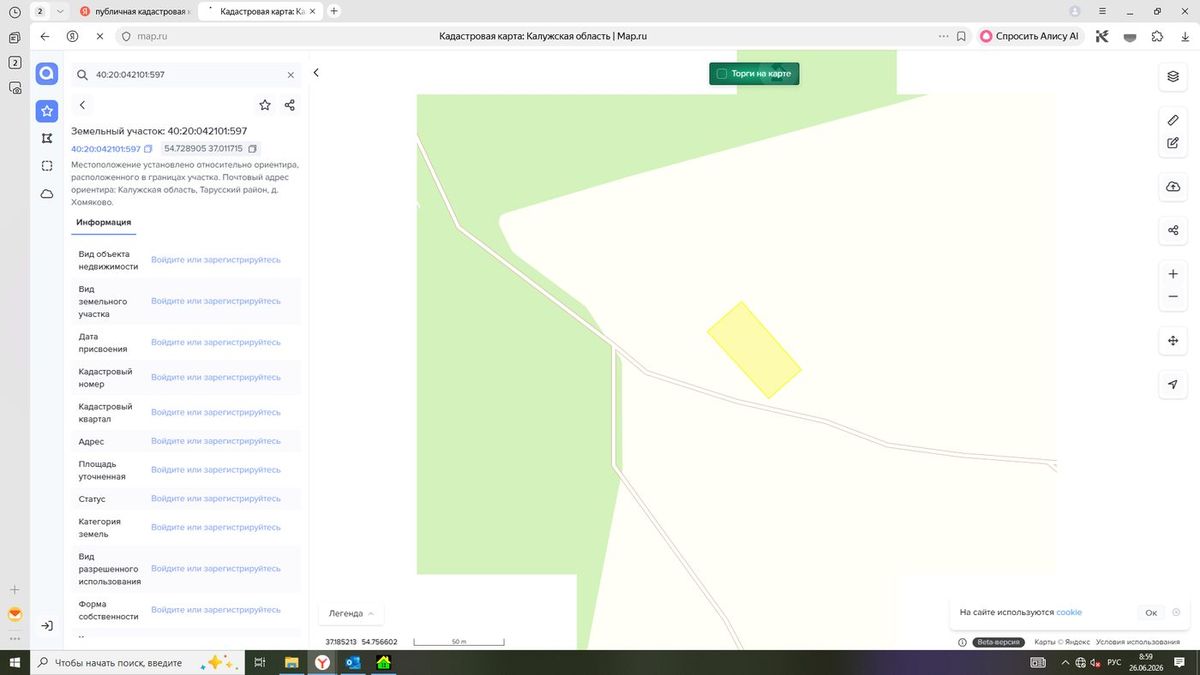Image resolution: width=1200 pixels, height=675 pixels.
Task: Zoom out on the map
Action: tap(1173, 297)
